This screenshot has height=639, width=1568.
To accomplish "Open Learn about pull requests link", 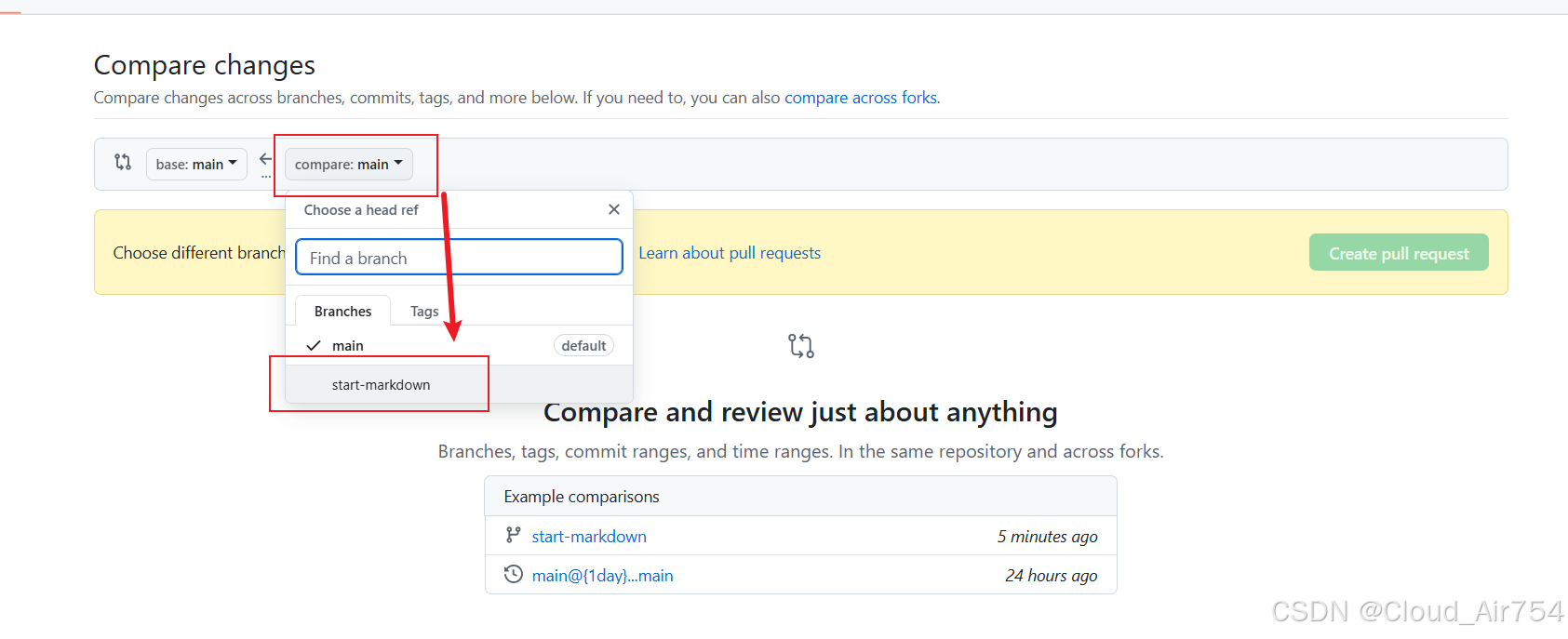I will pyautogui.click(x=730, y=253).
